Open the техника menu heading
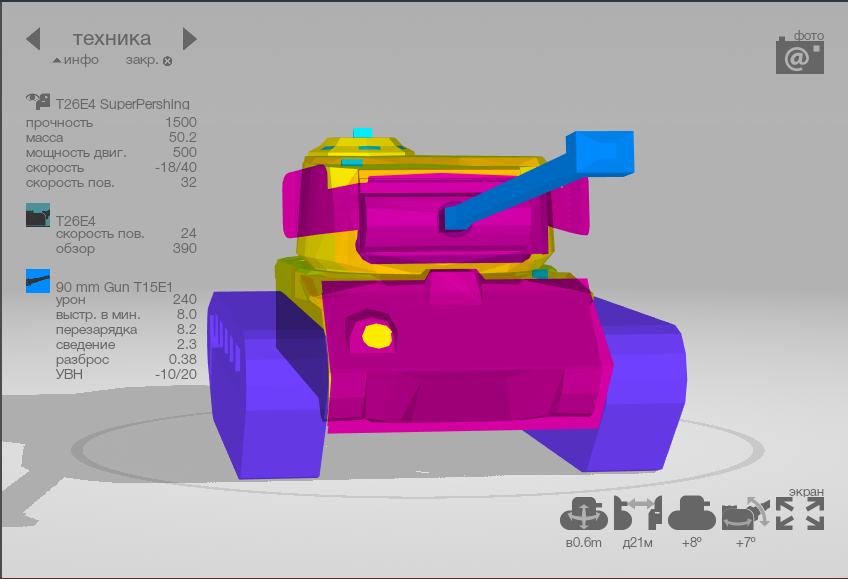Screen dimensions: 848x579 point(112,39)
